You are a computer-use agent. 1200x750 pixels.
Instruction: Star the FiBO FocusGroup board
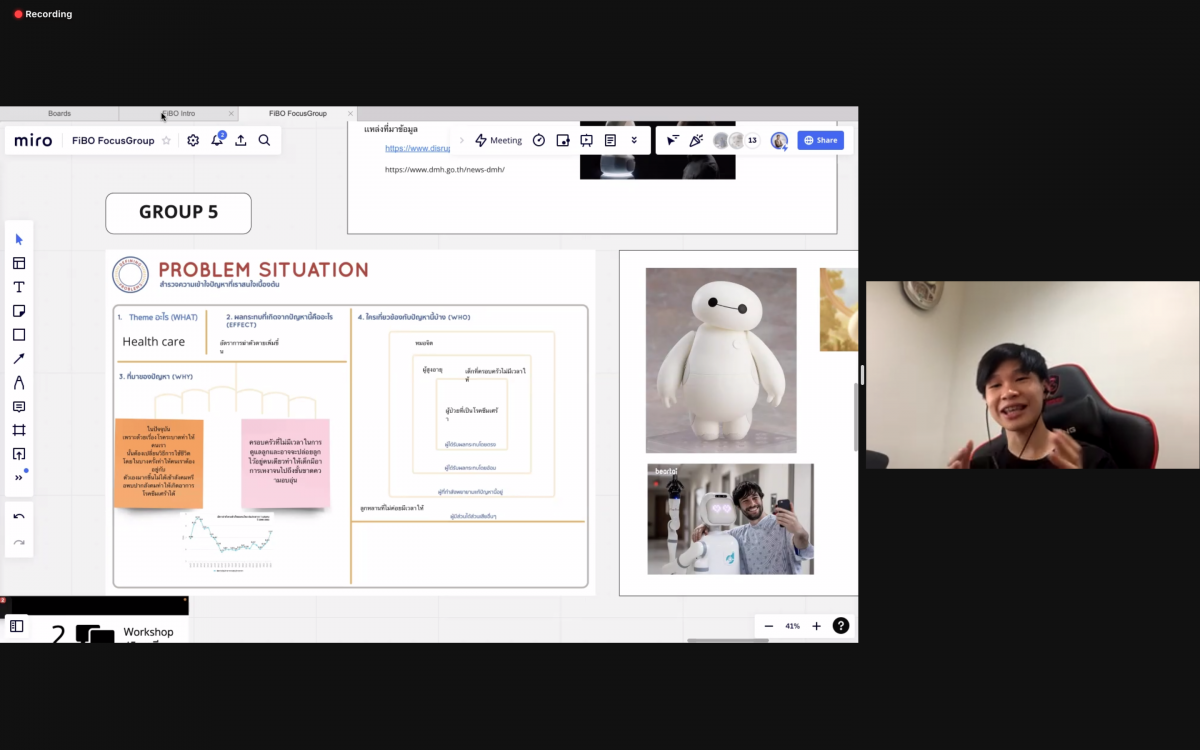[x=167, y=141]
